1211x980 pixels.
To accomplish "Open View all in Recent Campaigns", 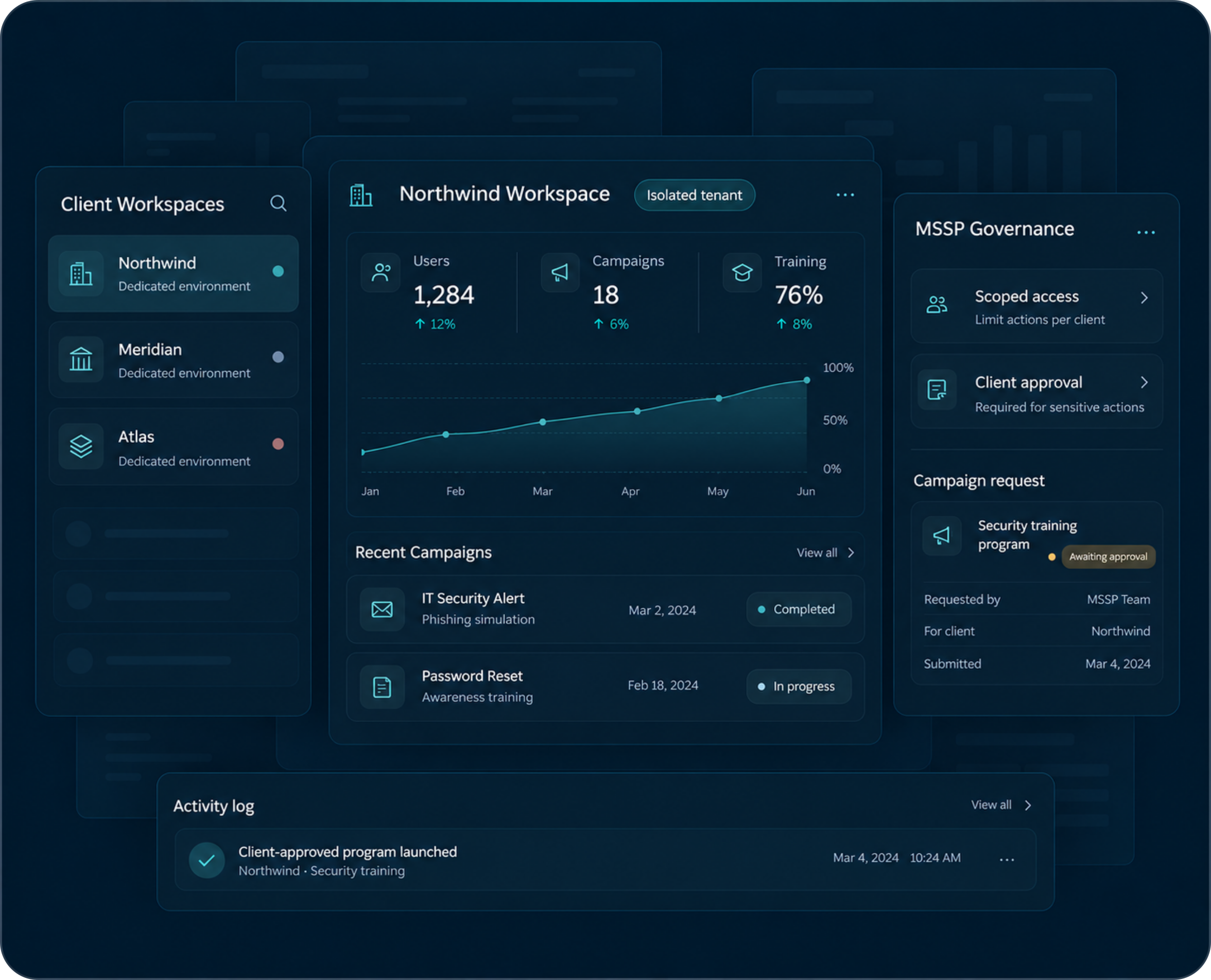I will coord(817,553).
